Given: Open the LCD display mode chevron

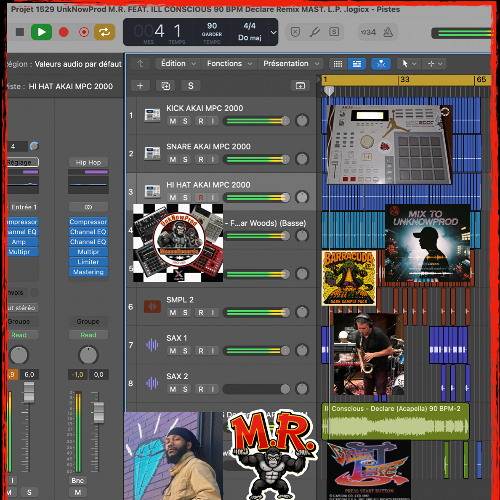Looking at the screenshot, I should point(273,32).
